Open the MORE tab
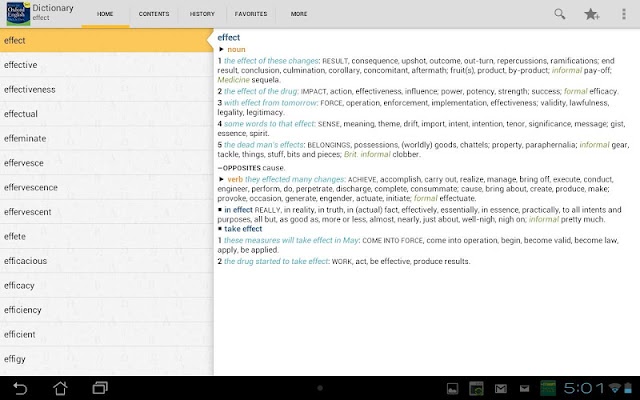 pos(299,14)
